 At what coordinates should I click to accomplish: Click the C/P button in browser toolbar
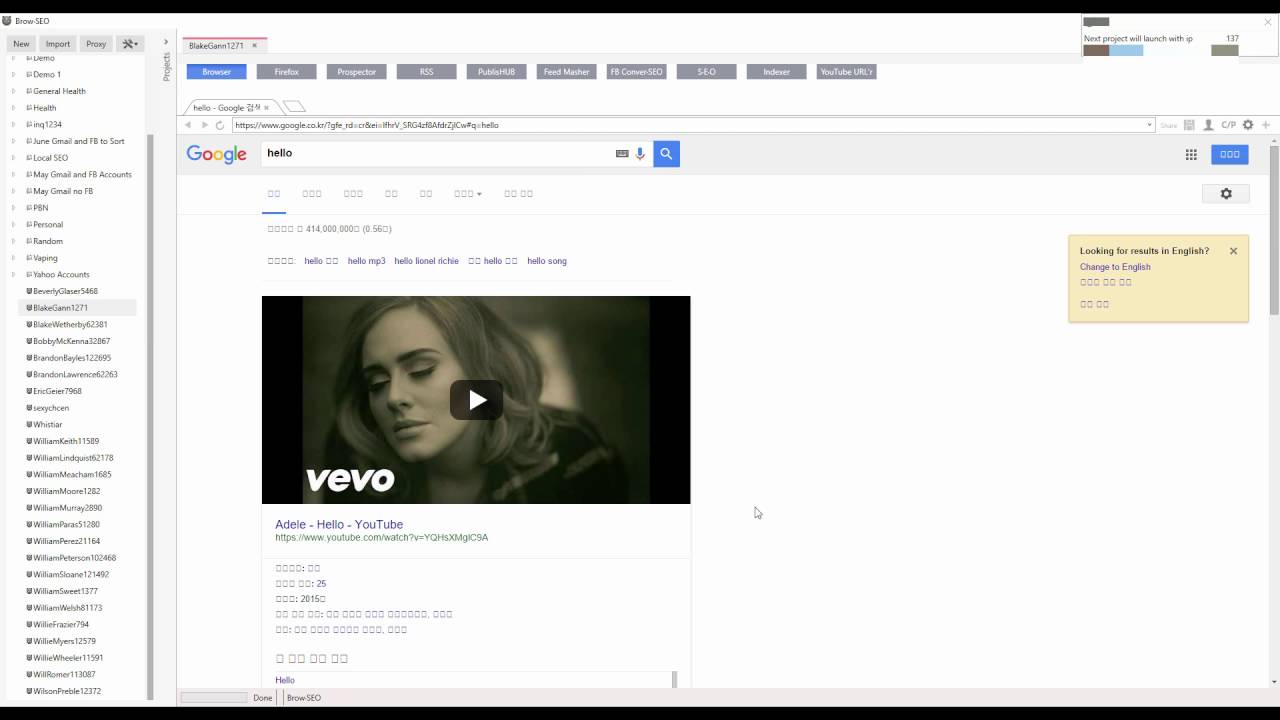[1229, 125]
